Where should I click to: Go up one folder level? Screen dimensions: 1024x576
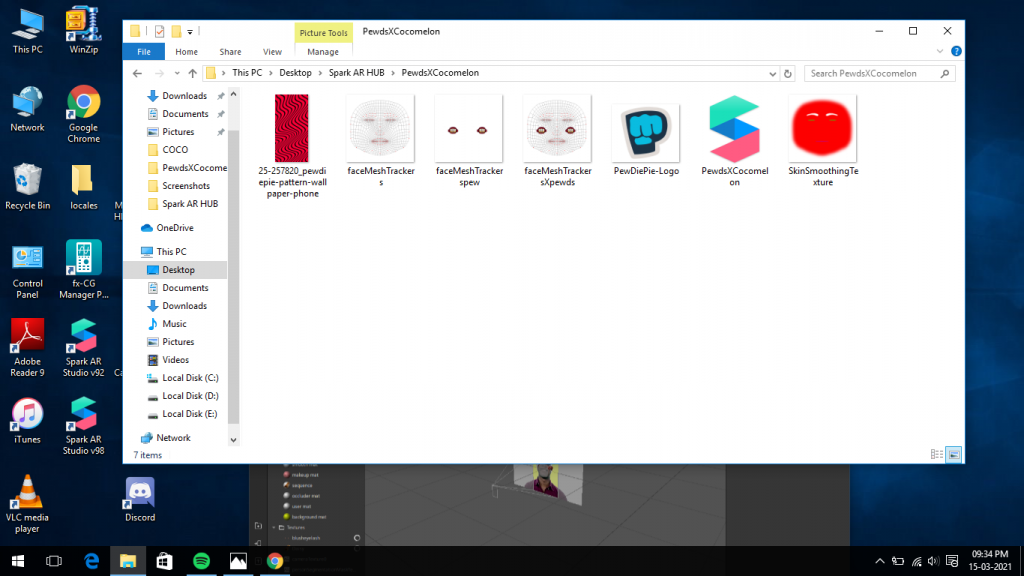192,73
